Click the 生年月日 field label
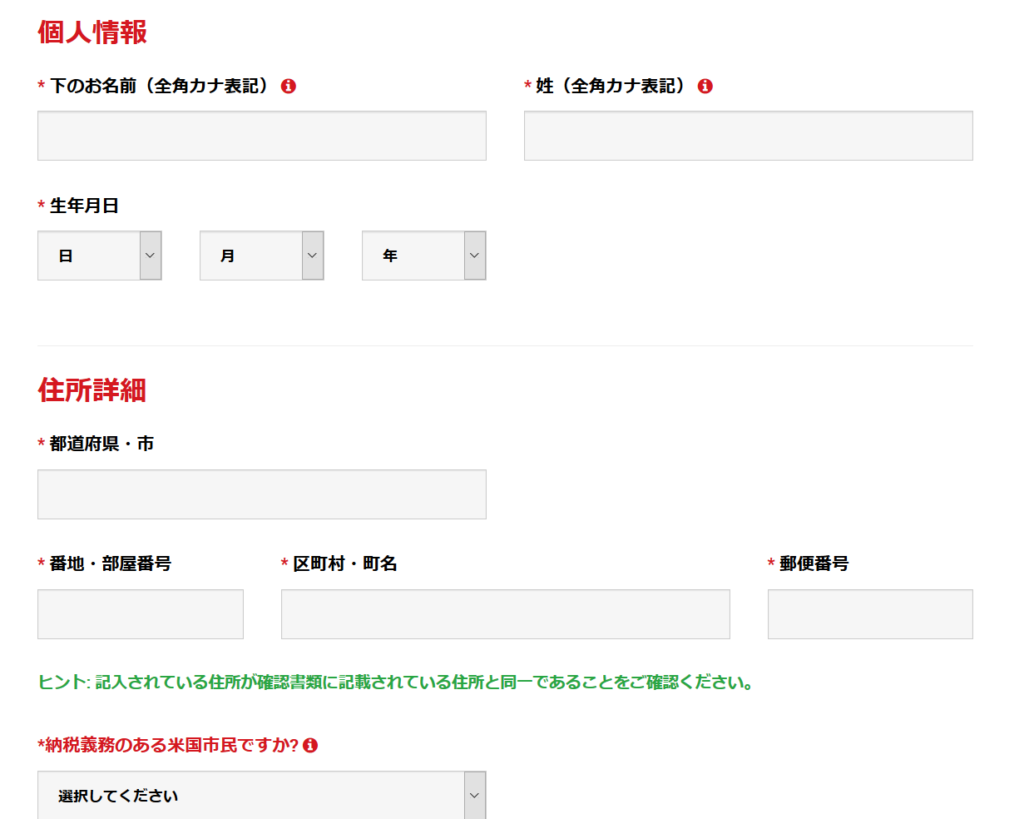 (x=84, y=206)
